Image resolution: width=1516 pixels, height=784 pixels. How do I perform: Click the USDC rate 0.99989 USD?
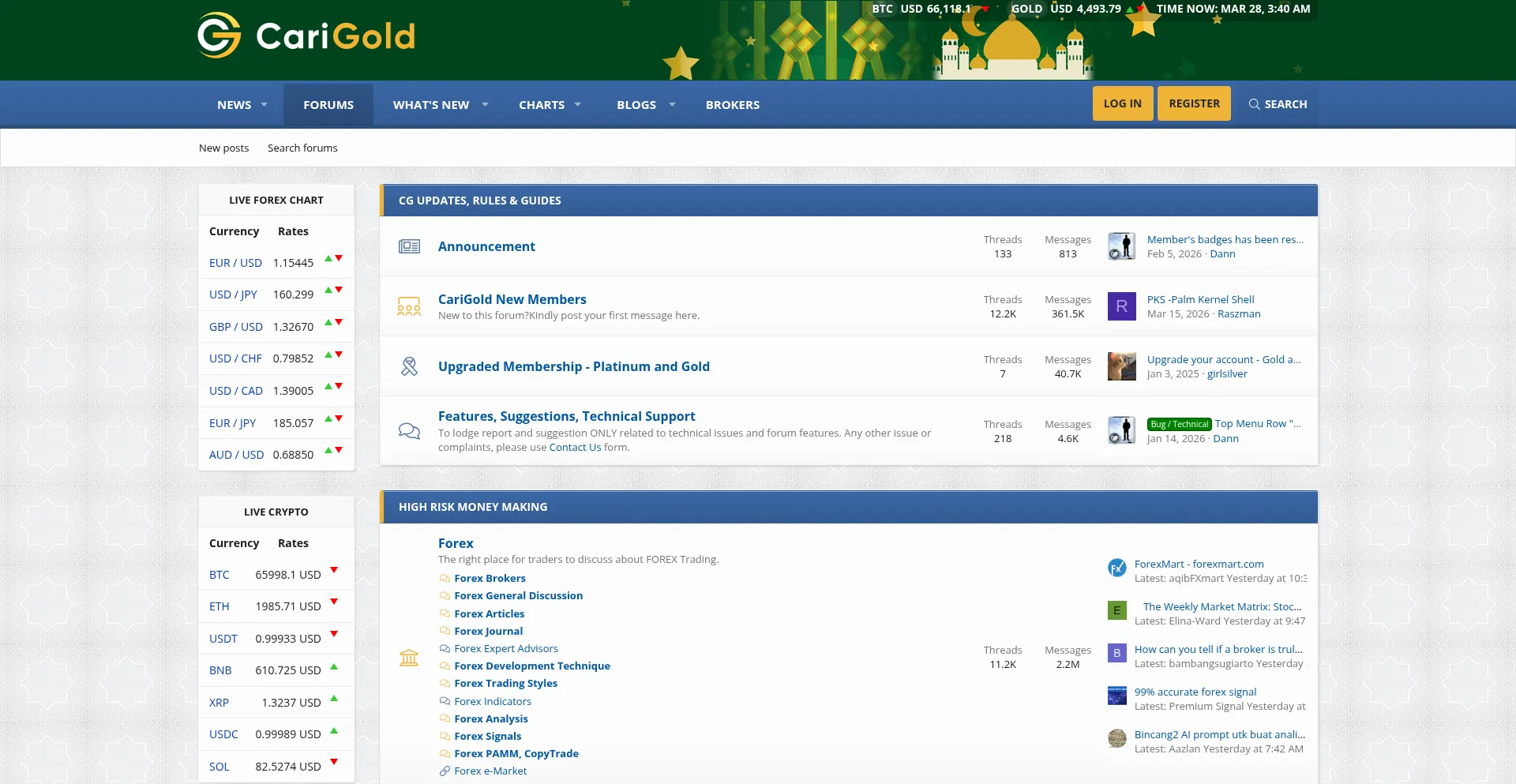pyautogui.click(x=288, y=734)
